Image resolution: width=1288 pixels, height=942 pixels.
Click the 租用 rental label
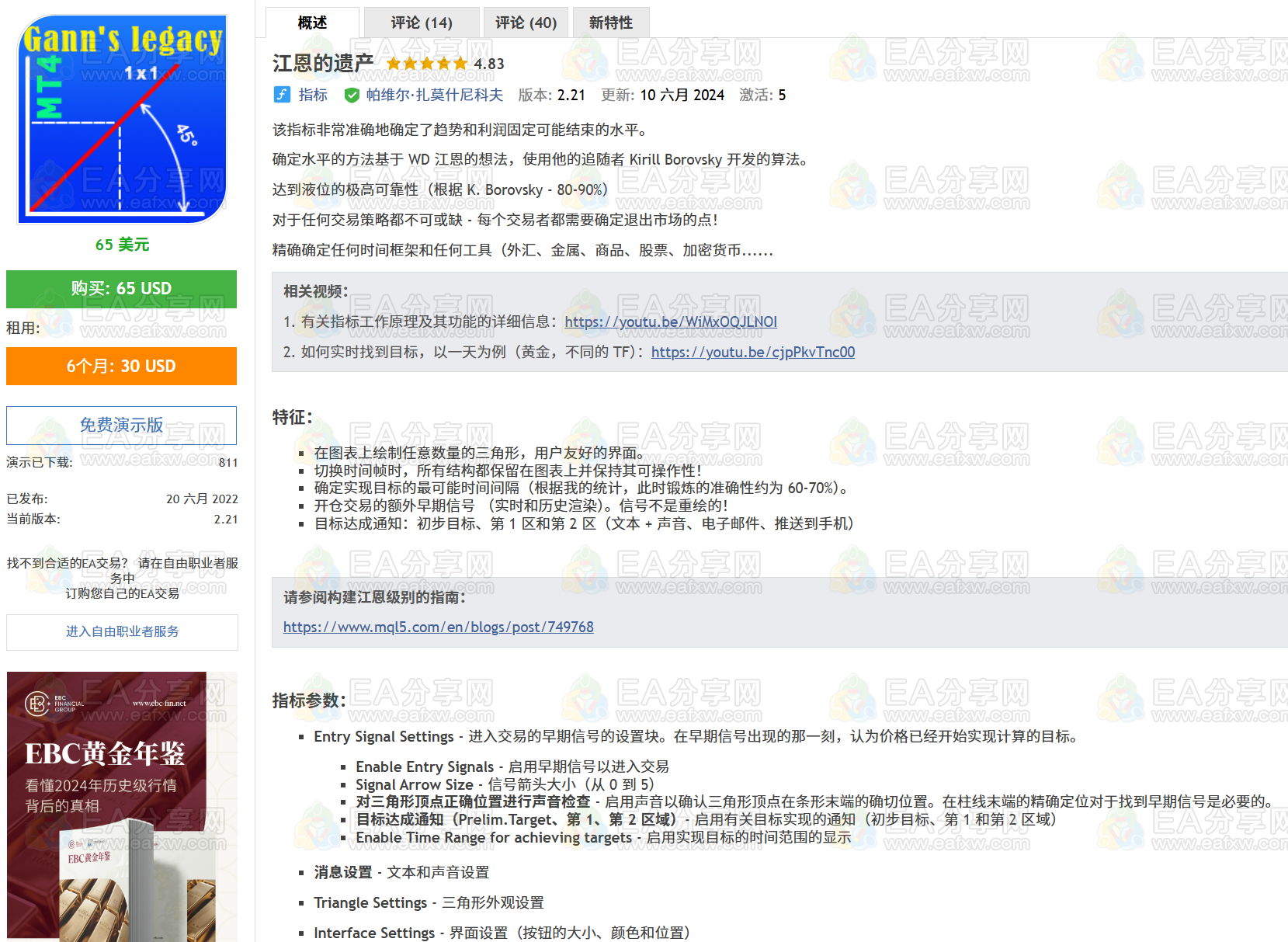pyautogui.click(x=23, y=328)
